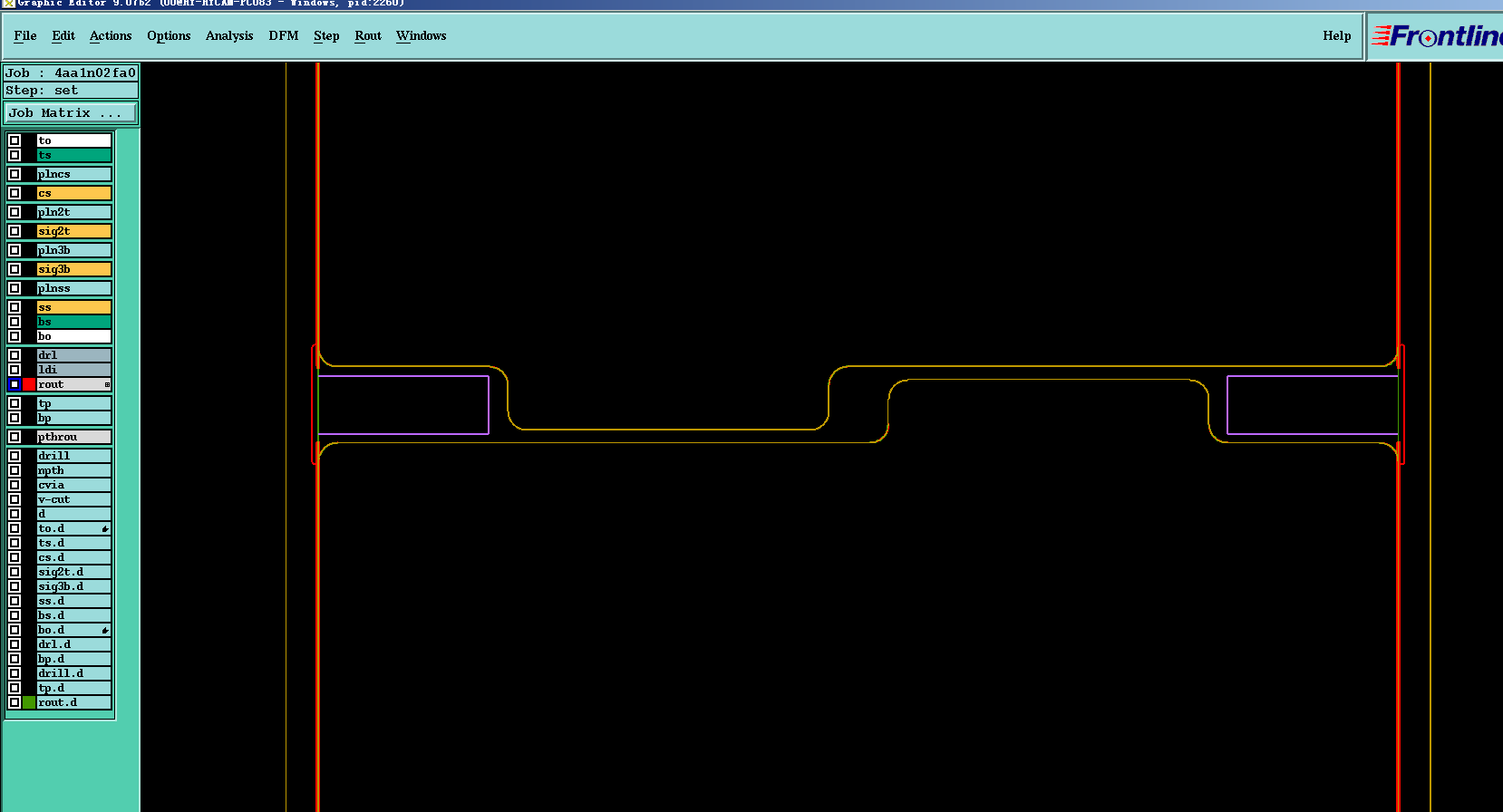Viewport: 1503px width, 812px height.
Task: Click the Frontline logo
Action: [x=1437, y=36]
